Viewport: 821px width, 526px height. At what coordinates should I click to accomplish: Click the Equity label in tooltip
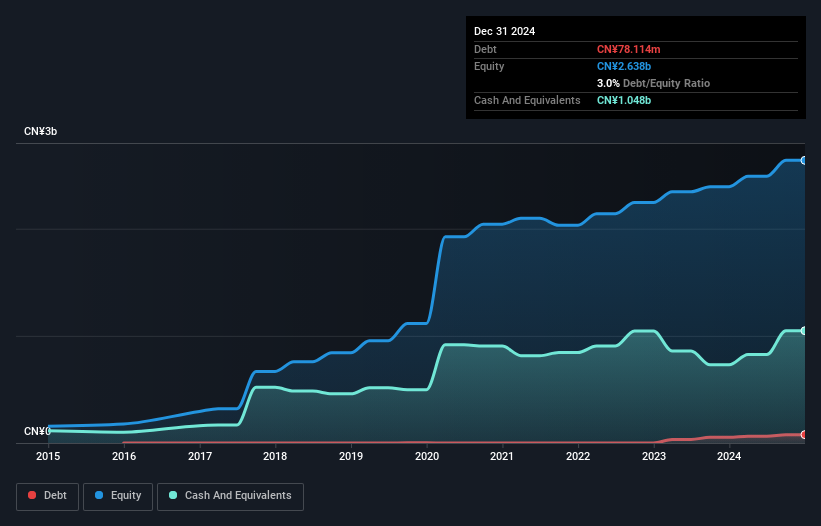point(489,66)
